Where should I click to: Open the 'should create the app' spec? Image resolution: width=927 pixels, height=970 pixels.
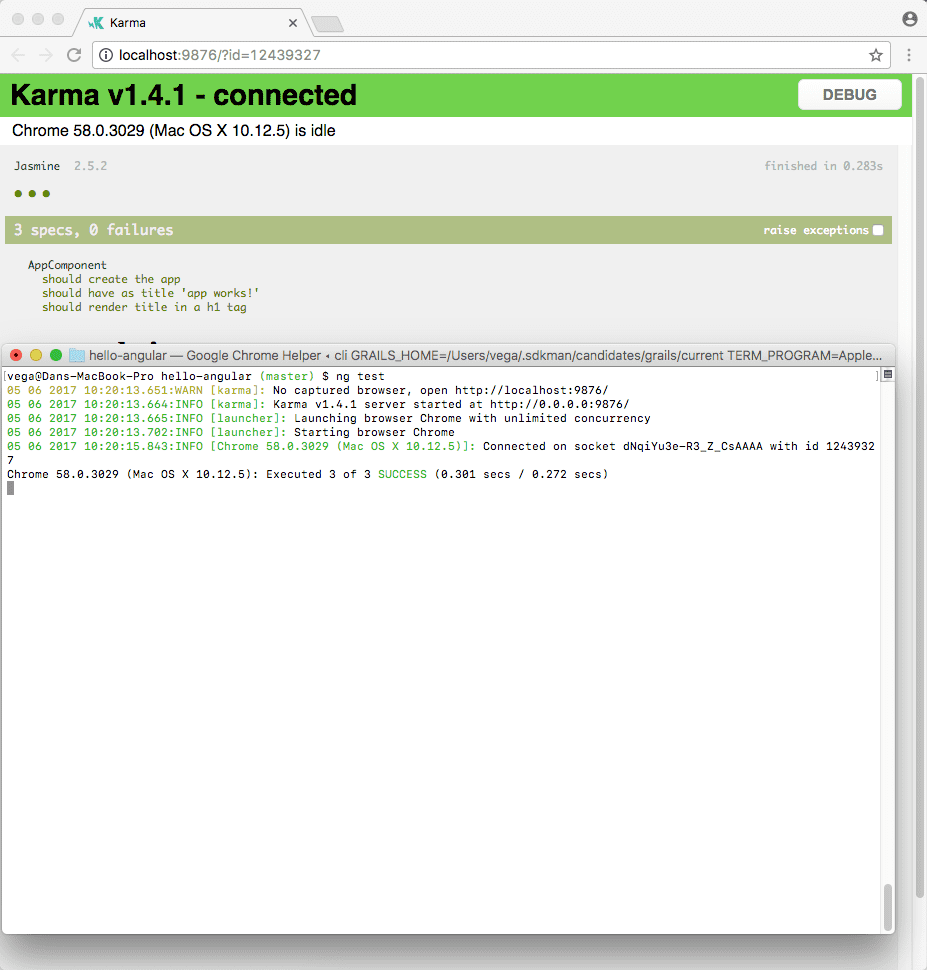point(111,279)
